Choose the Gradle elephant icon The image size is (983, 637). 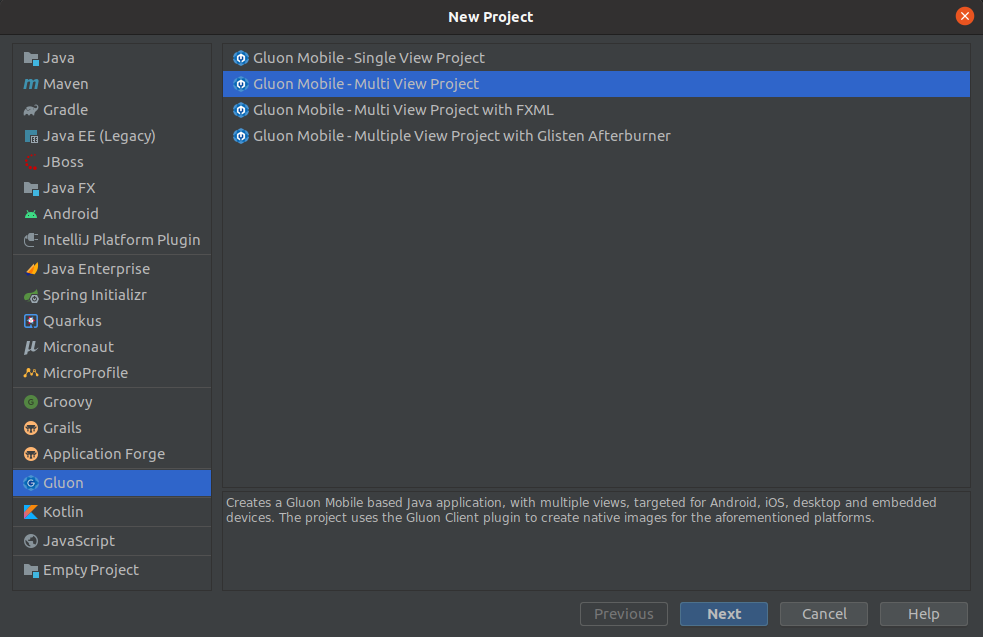pyautogui.click(x=31, y=110)
